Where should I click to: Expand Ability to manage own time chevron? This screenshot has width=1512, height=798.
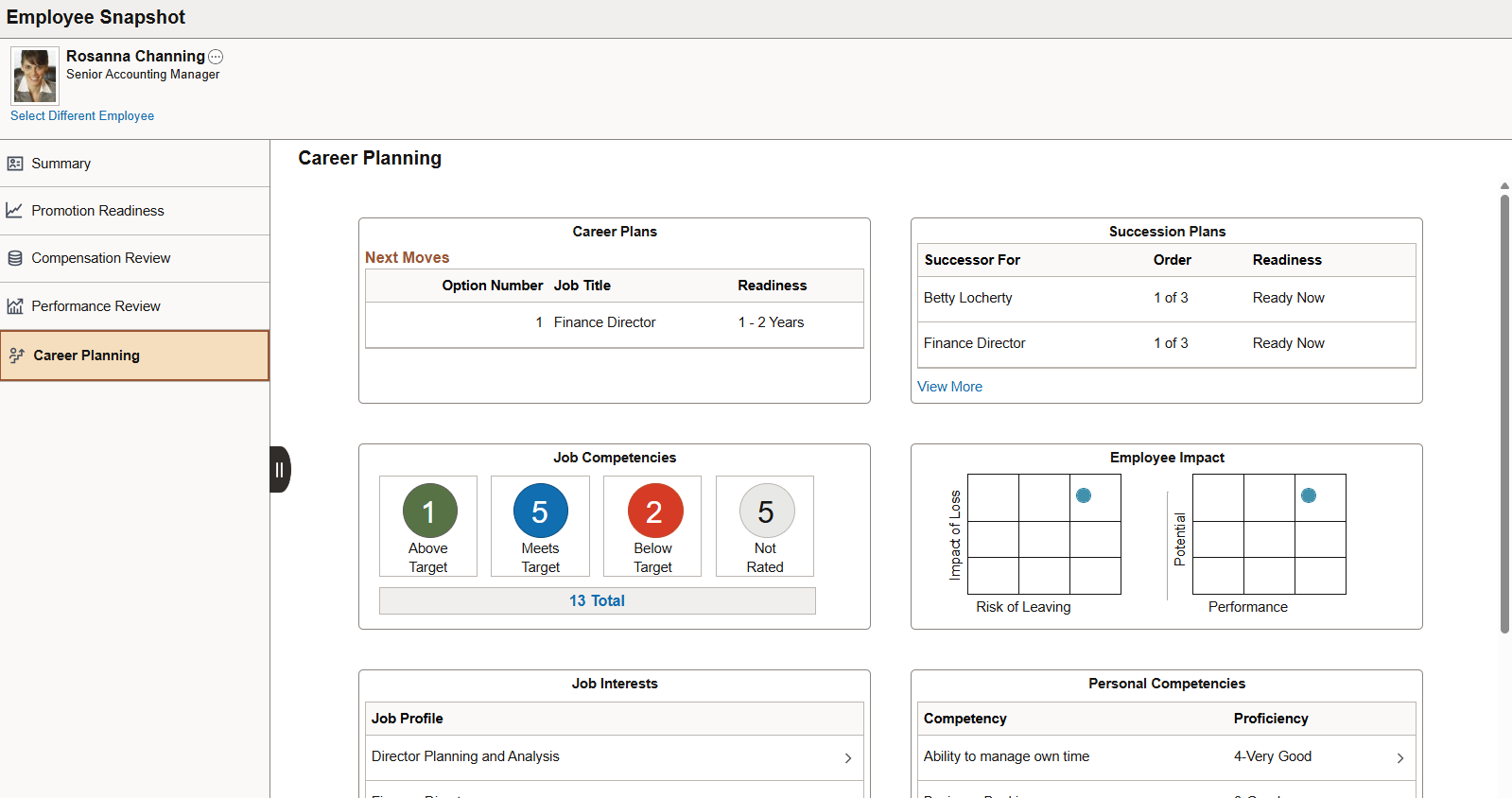(1400, 758)
